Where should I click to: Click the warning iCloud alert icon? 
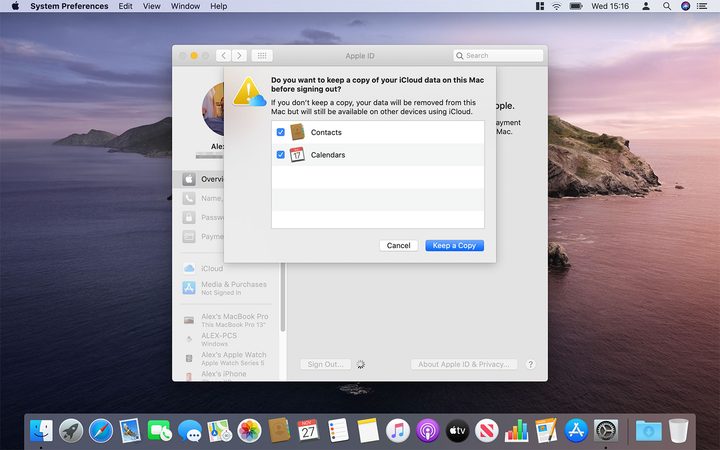(249, 92)
